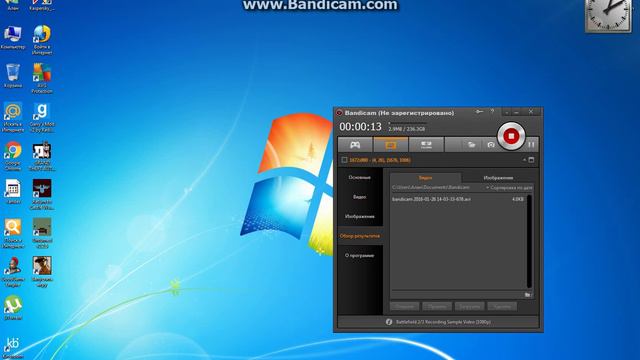
Task: Click the first disabled button under file list
Action: [404, 307]
